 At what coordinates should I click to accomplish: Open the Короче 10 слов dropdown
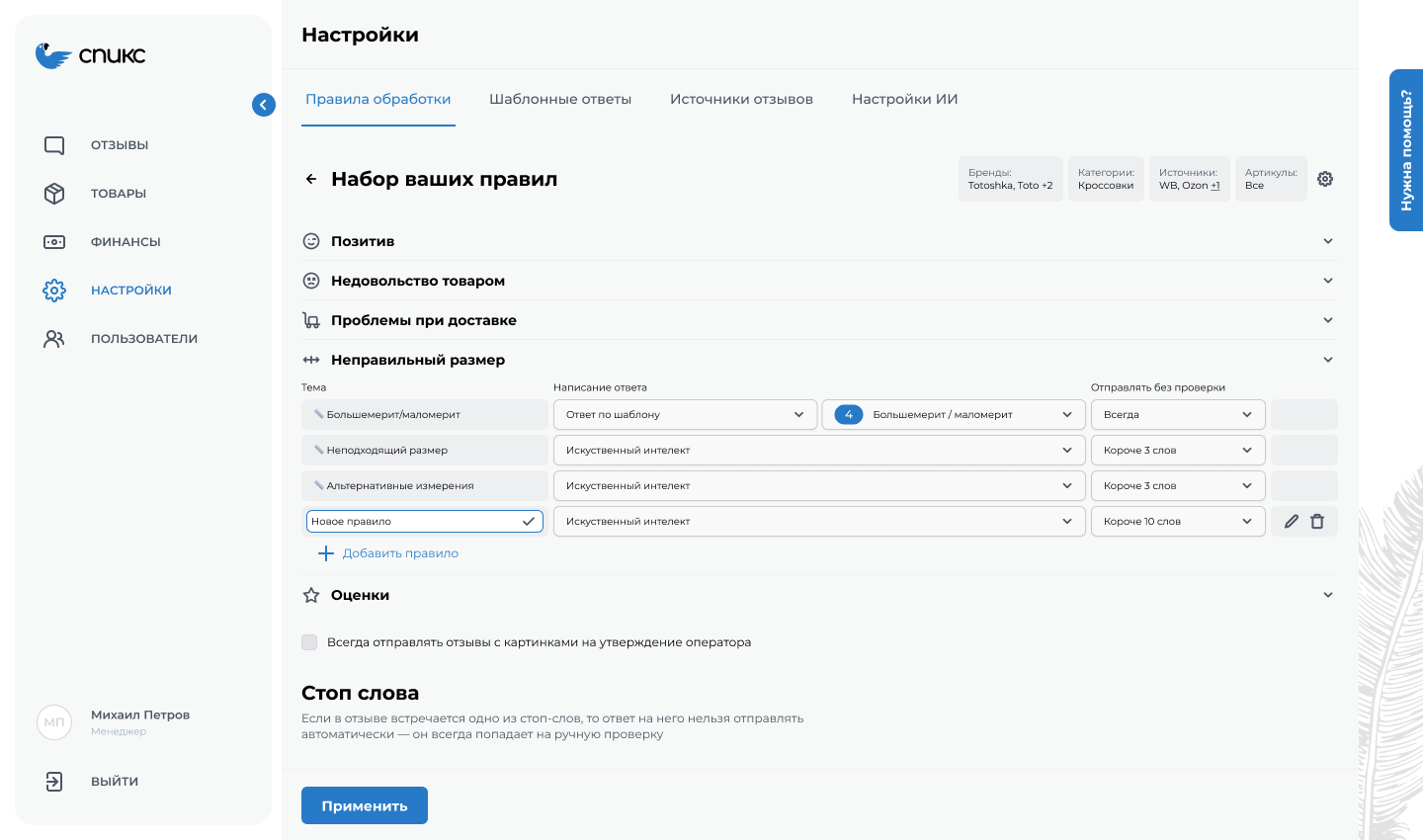click(x=1178, y=521)
